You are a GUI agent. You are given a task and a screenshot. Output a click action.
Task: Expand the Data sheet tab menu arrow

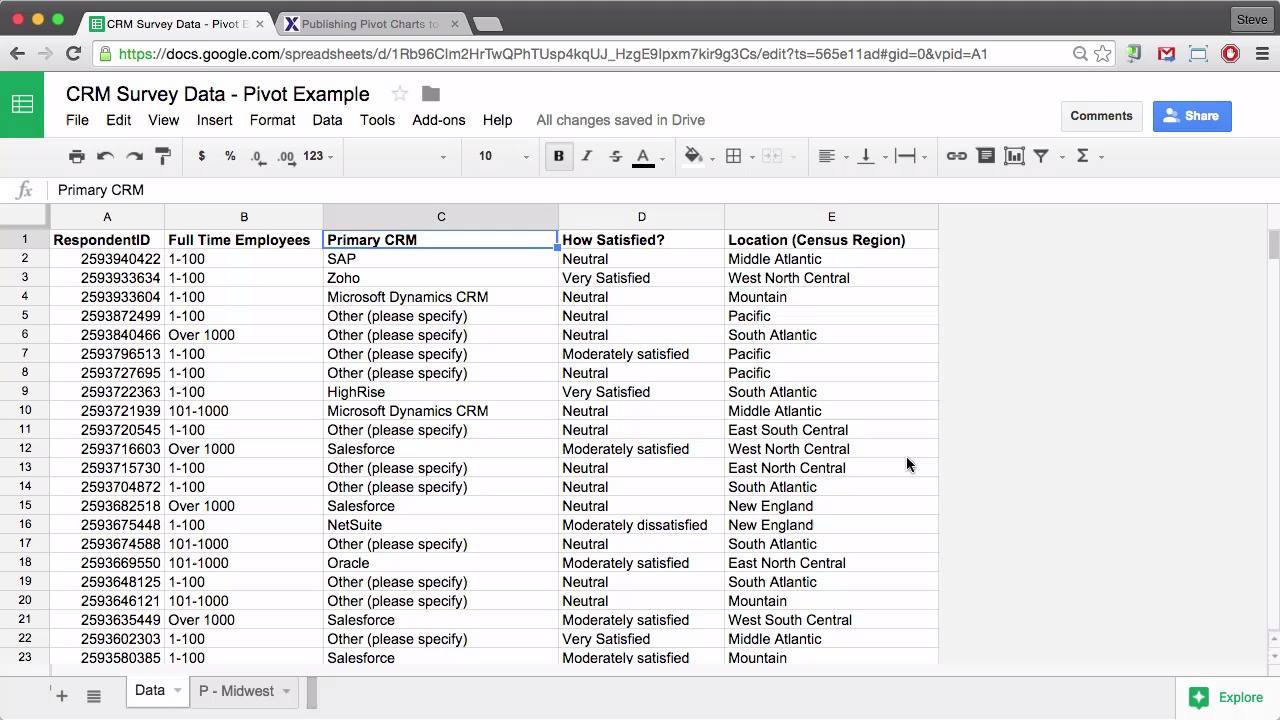(x=178, y=691)
